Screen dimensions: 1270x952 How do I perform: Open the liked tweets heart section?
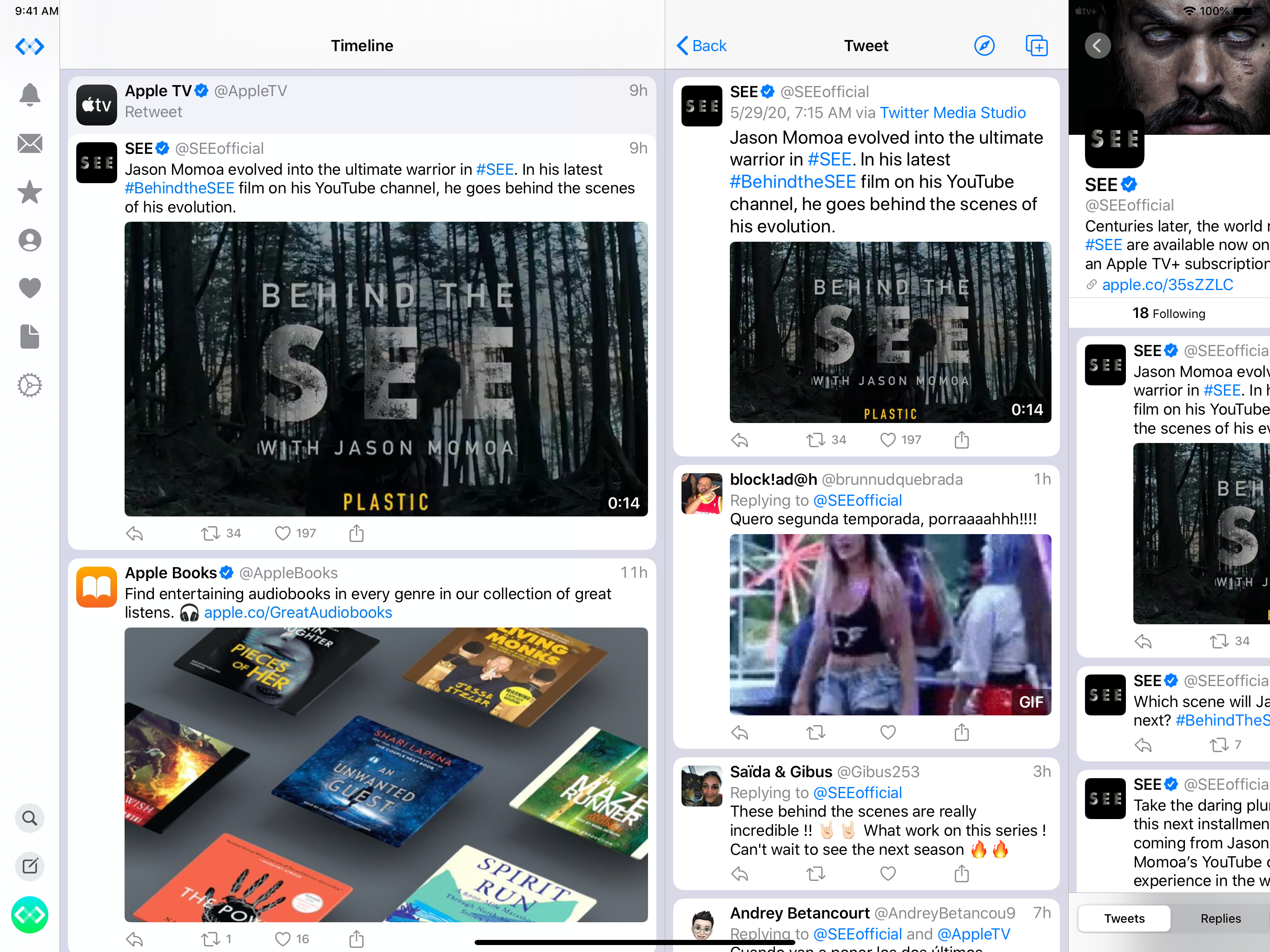(30, 288)
